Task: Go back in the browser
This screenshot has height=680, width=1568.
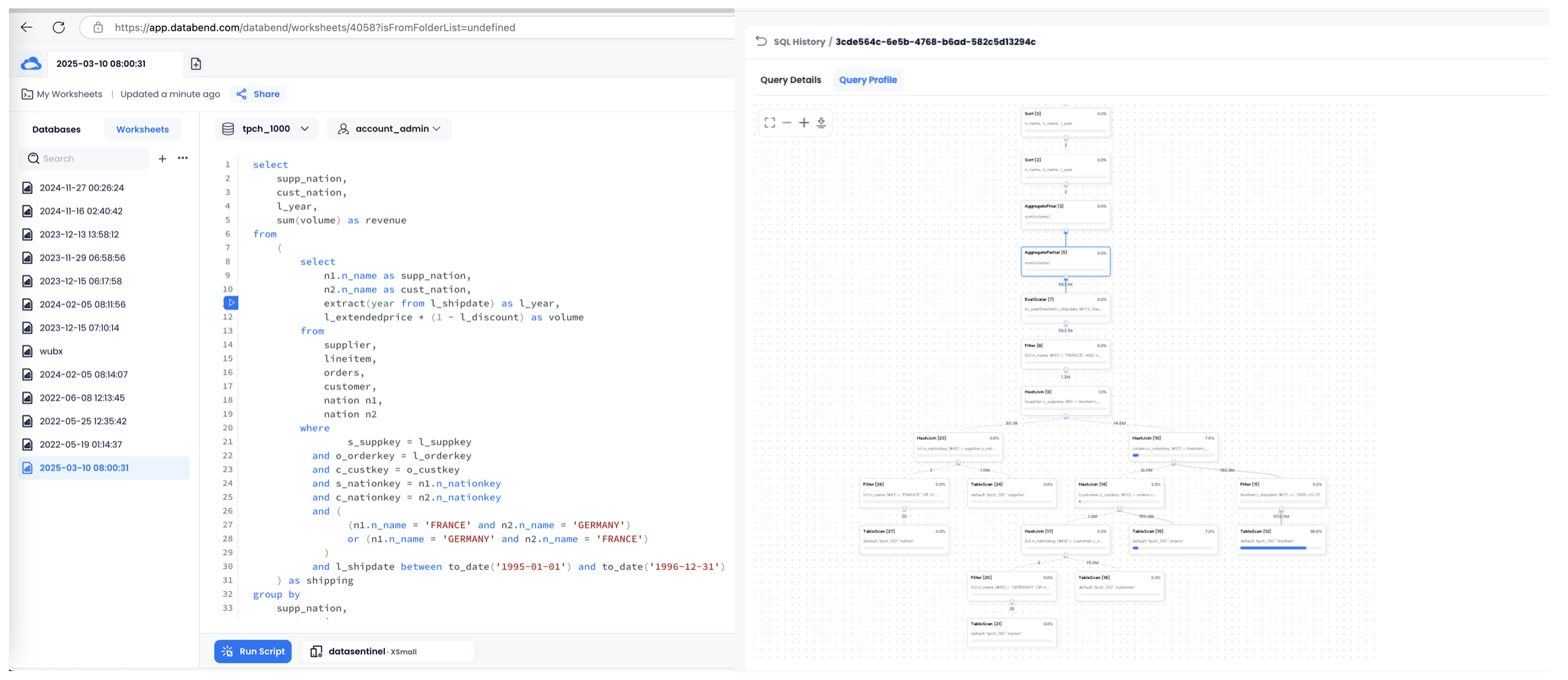Action: [x=26, y=27]
